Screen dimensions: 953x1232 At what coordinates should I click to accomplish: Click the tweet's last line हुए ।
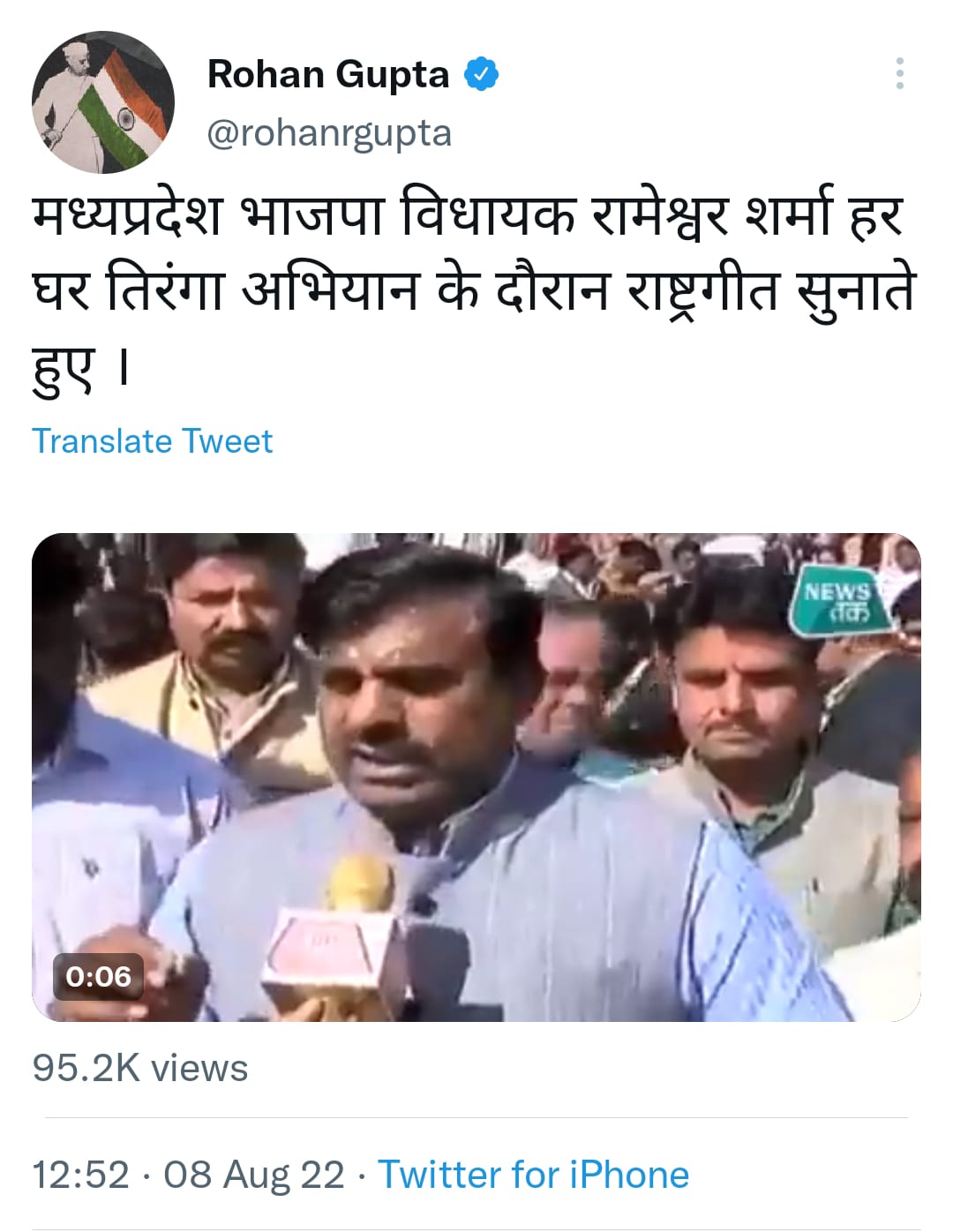tap(81, 369)
